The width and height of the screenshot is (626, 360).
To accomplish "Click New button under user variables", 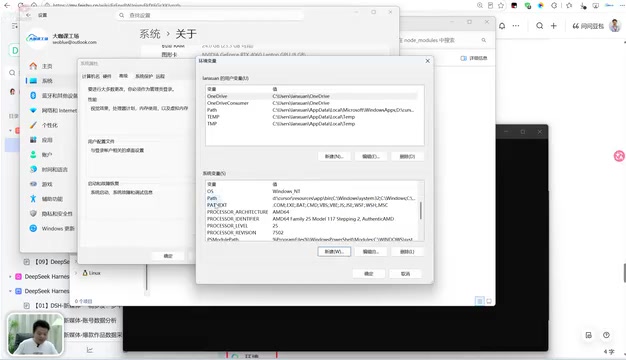I will click(x=334, y=156).
